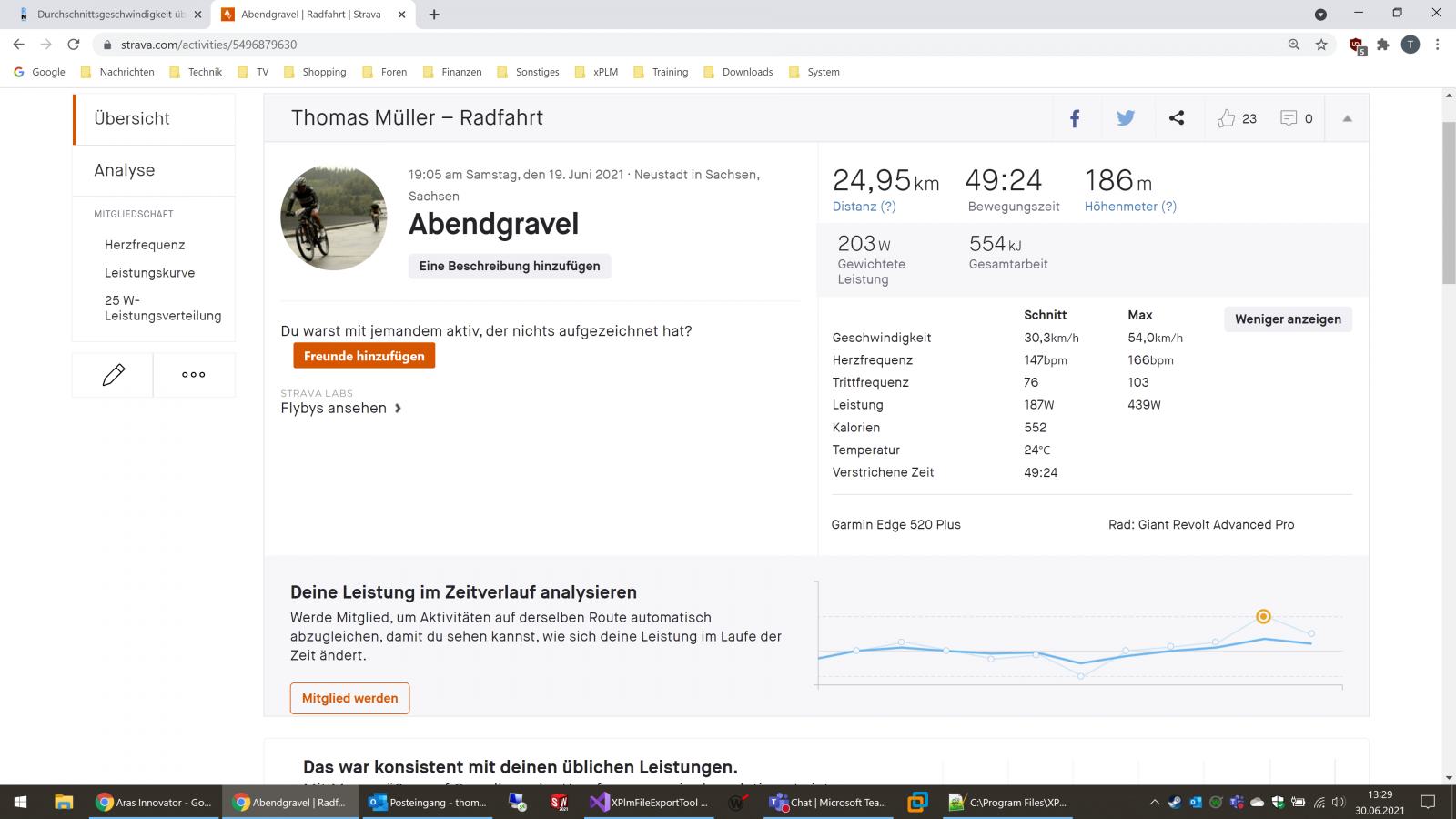Open the Chrome three-dot menu
Screen dimensions: 1456x819
[x=1438, y=45]
